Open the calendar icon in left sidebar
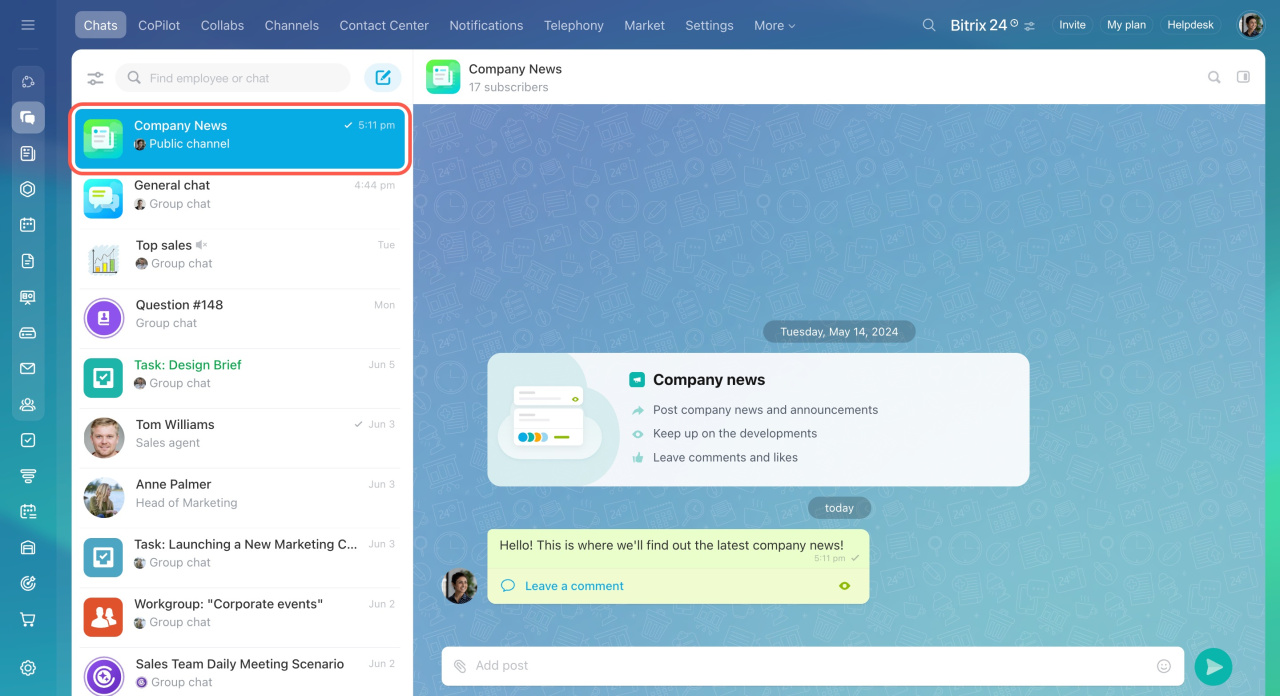Viewport: 1280px width, 696px height. point(28,225)
